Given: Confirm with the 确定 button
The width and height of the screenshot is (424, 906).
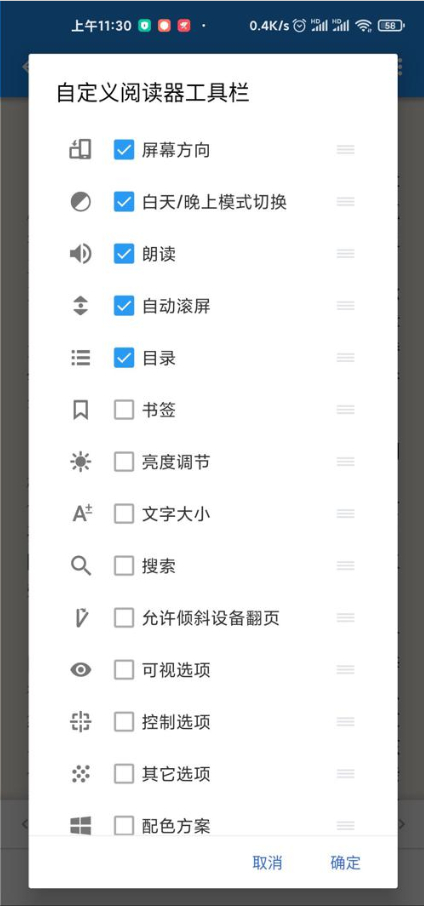Looking at the screenshot, I should point(345,863).
